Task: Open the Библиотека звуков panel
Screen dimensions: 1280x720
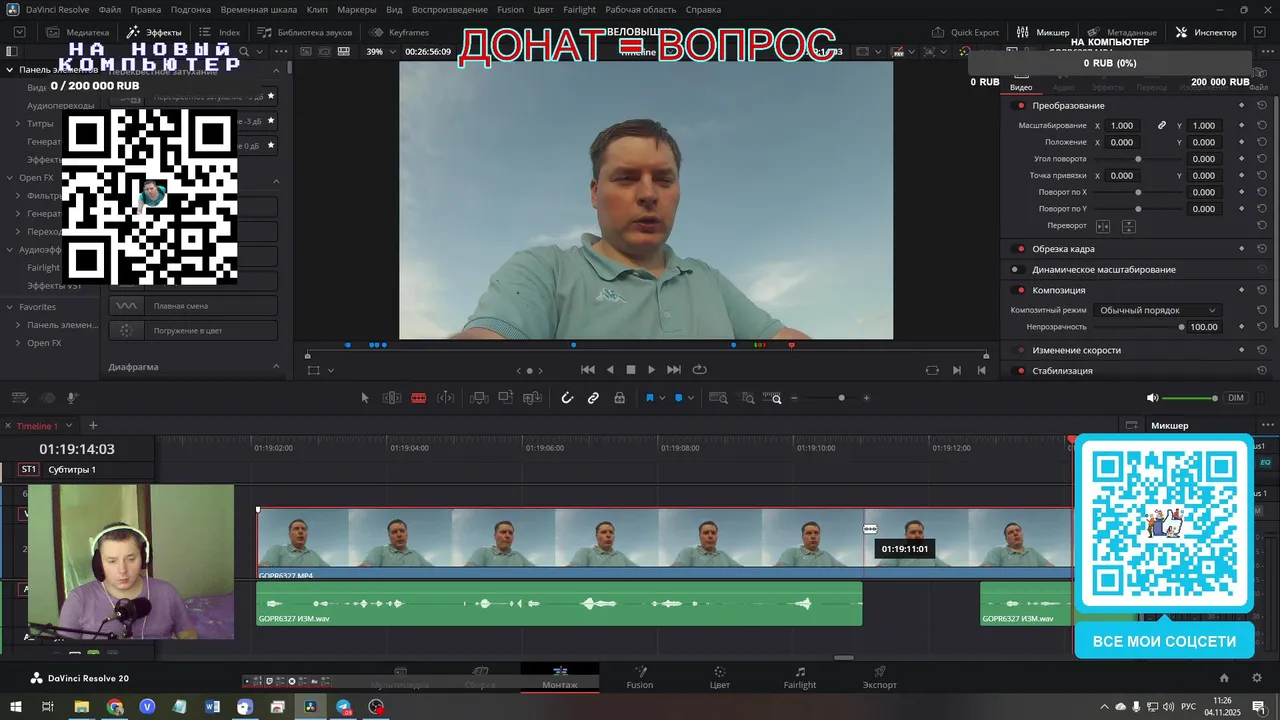Action: [x=304, y=32]
